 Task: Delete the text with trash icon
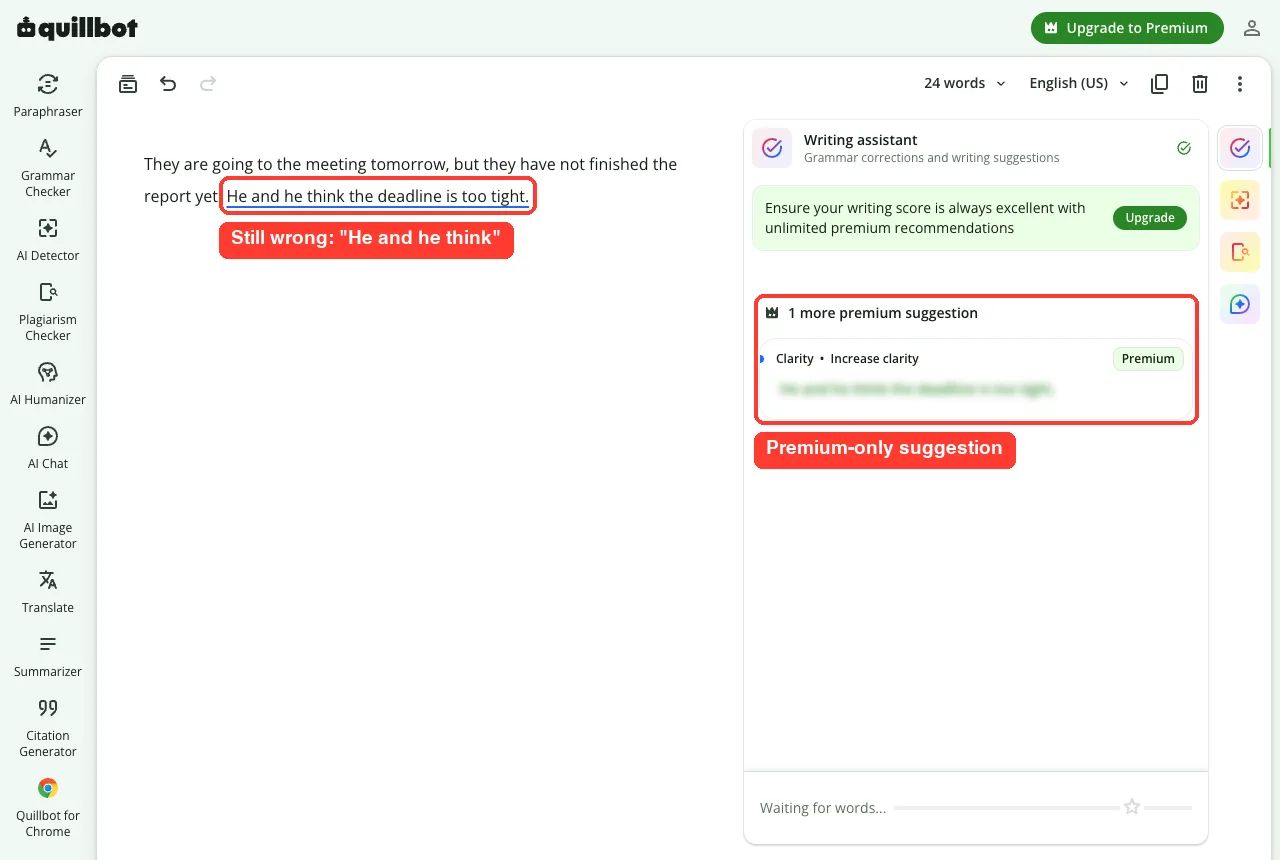coord(1200,84)
